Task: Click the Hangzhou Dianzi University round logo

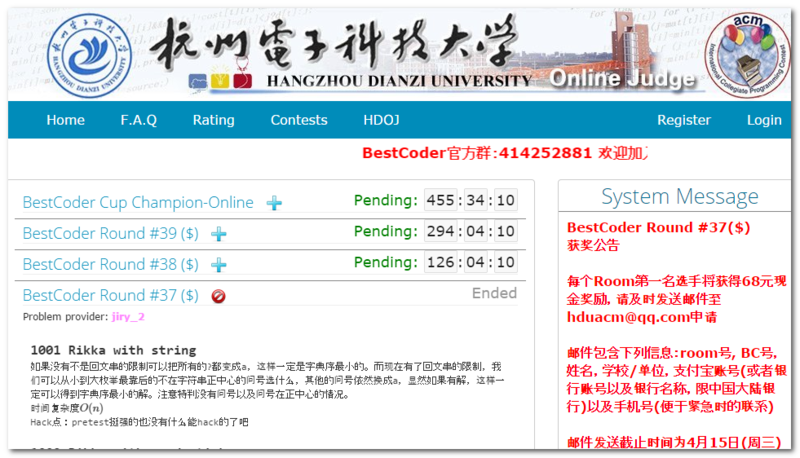Action: point(89,55)
